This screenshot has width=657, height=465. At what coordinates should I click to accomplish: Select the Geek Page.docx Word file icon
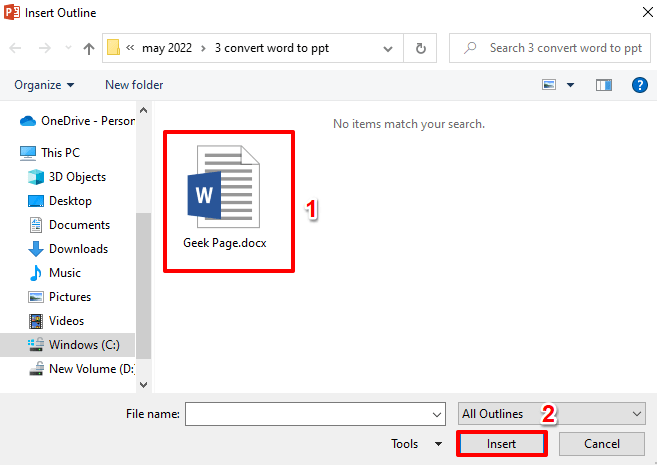coord(224,187)
